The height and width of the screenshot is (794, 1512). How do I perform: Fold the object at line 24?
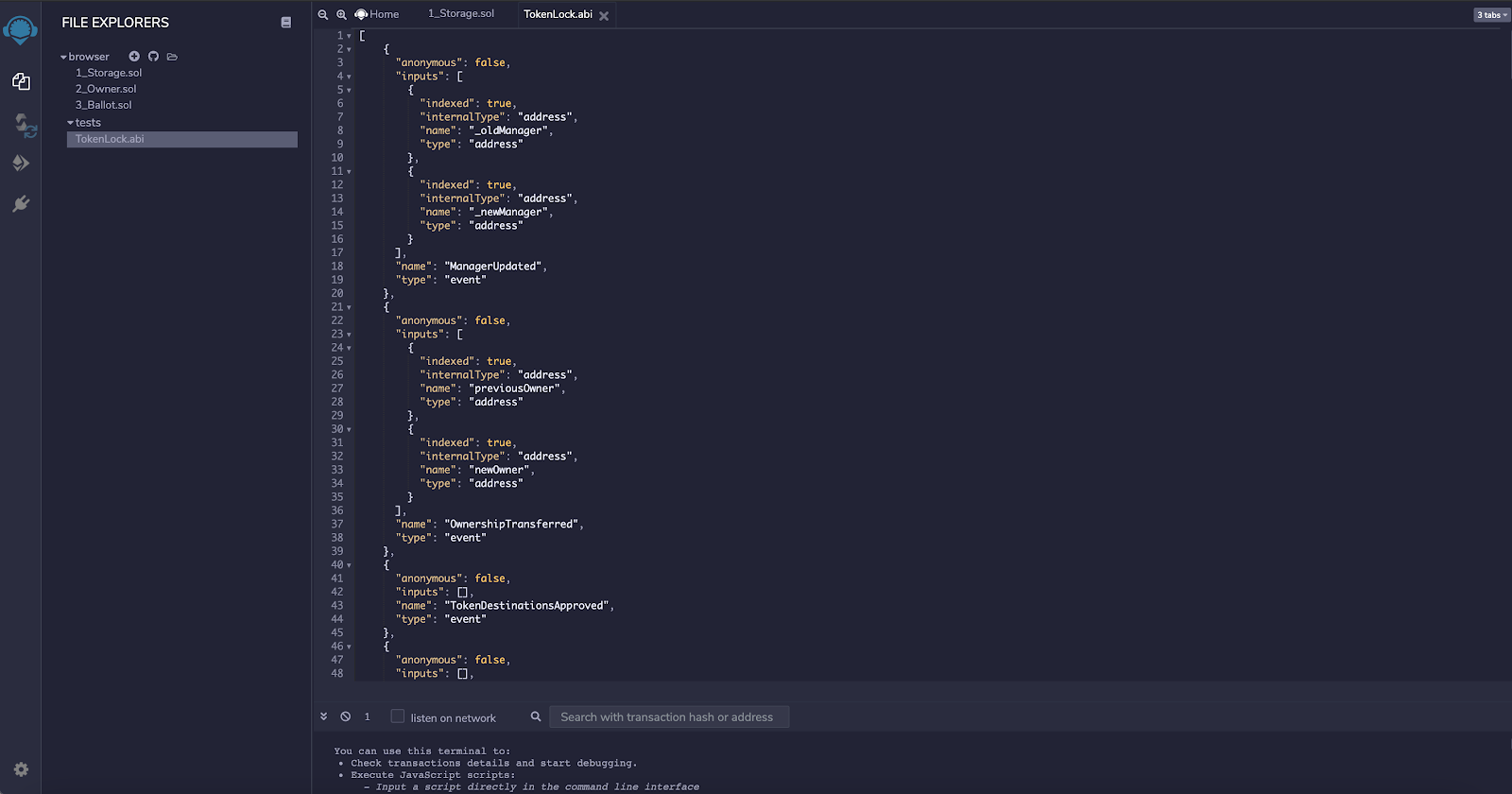[349, 348]
